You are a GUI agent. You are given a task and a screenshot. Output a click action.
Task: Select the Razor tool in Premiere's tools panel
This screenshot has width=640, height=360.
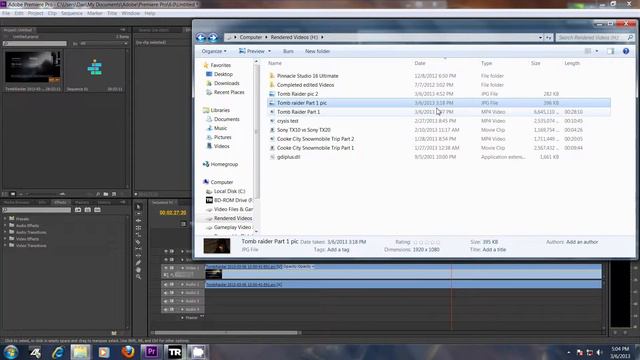(x=138, y=242)
